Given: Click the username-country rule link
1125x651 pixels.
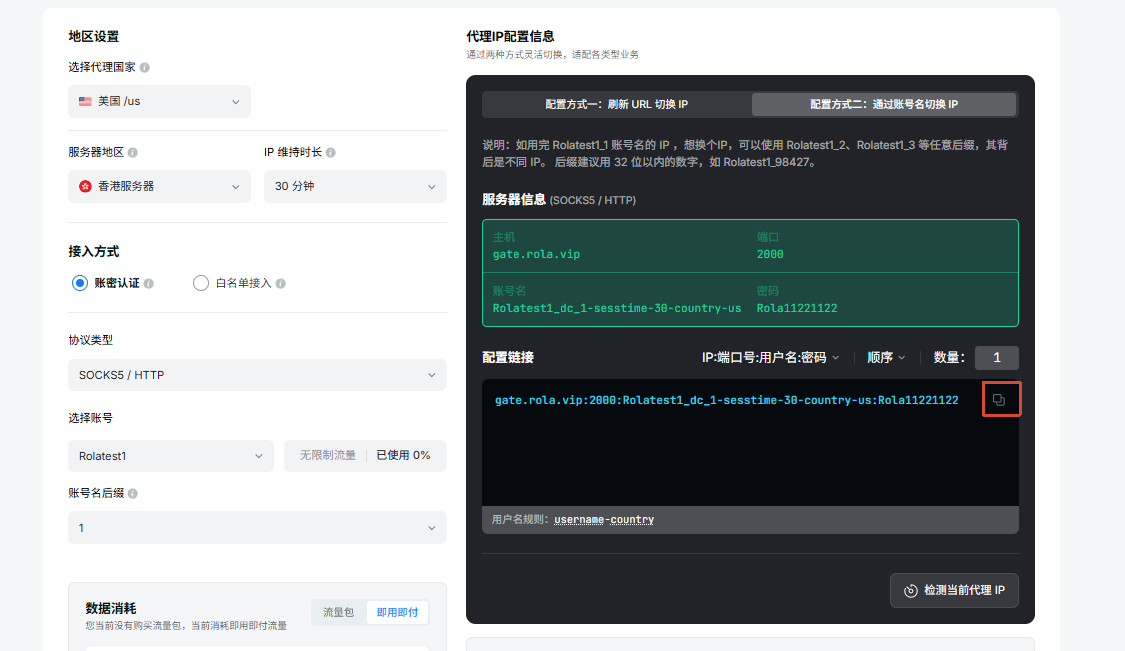Looking at the screenshot, I should tap(604, 519).
